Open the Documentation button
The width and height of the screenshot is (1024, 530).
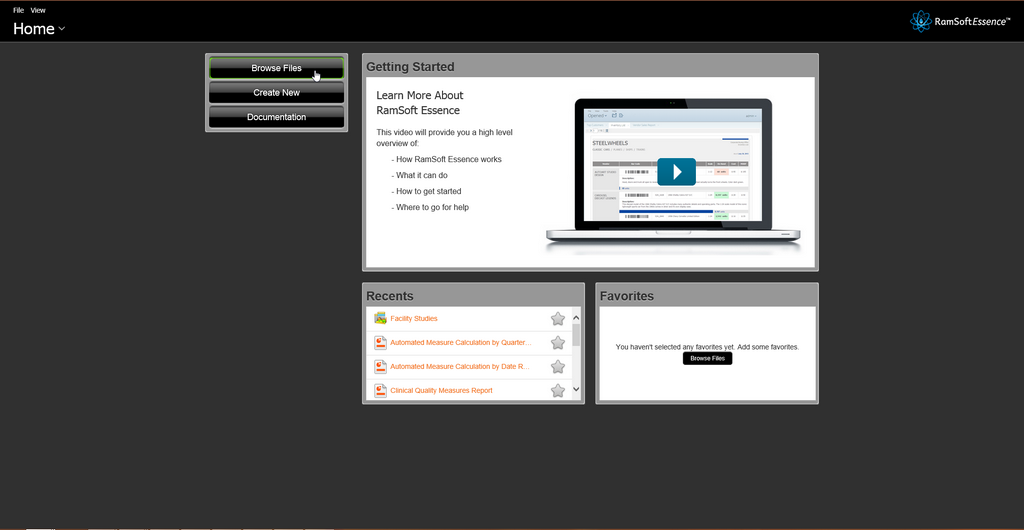[x=276, y=117]
